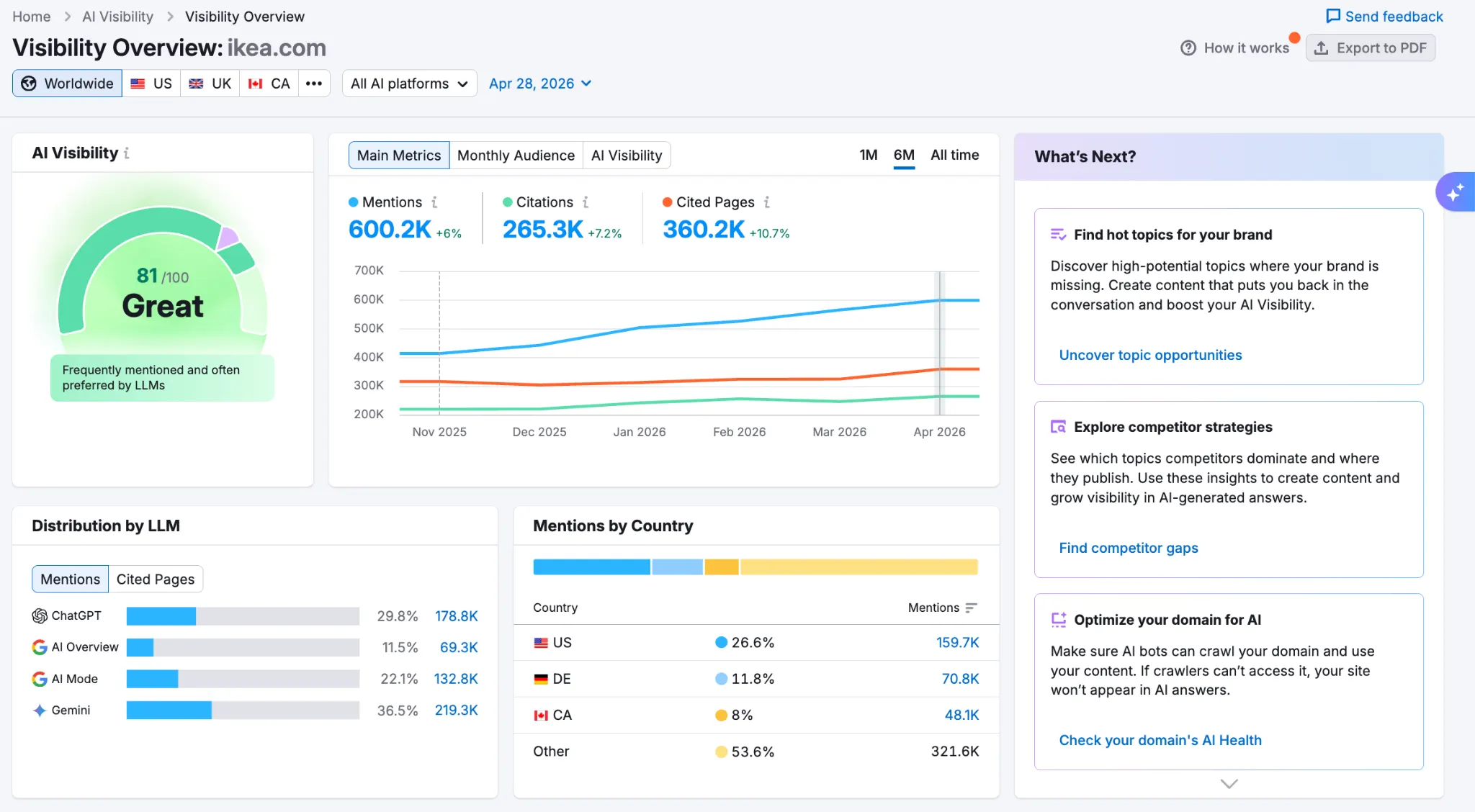This screenshot has height=812, width=1475.
Task: Click the AI Visibility info icon
Action: pos(127,153)
